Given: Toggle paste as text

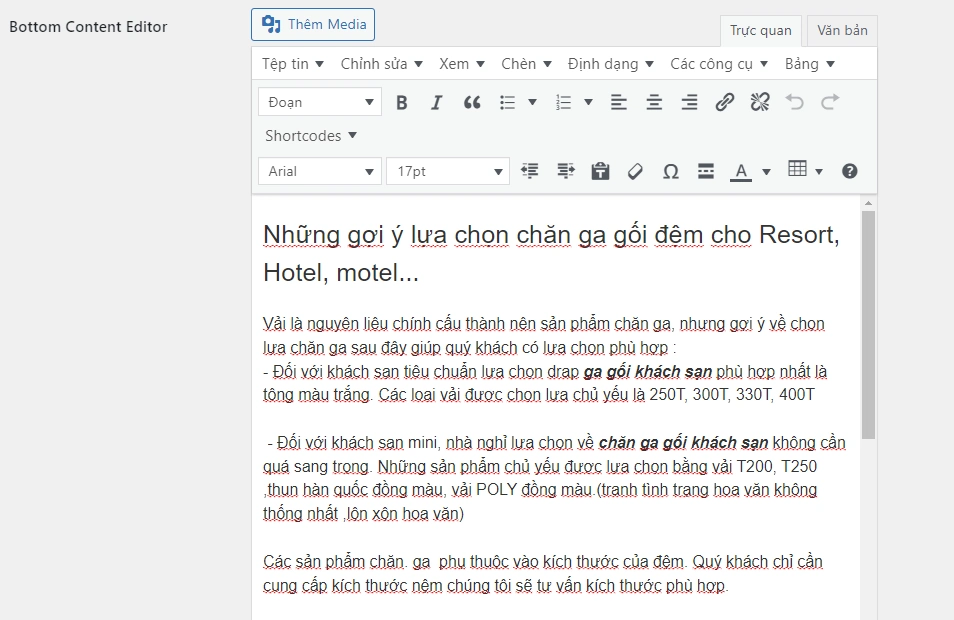Looking at the screenshot, I should tap(601, 171).
